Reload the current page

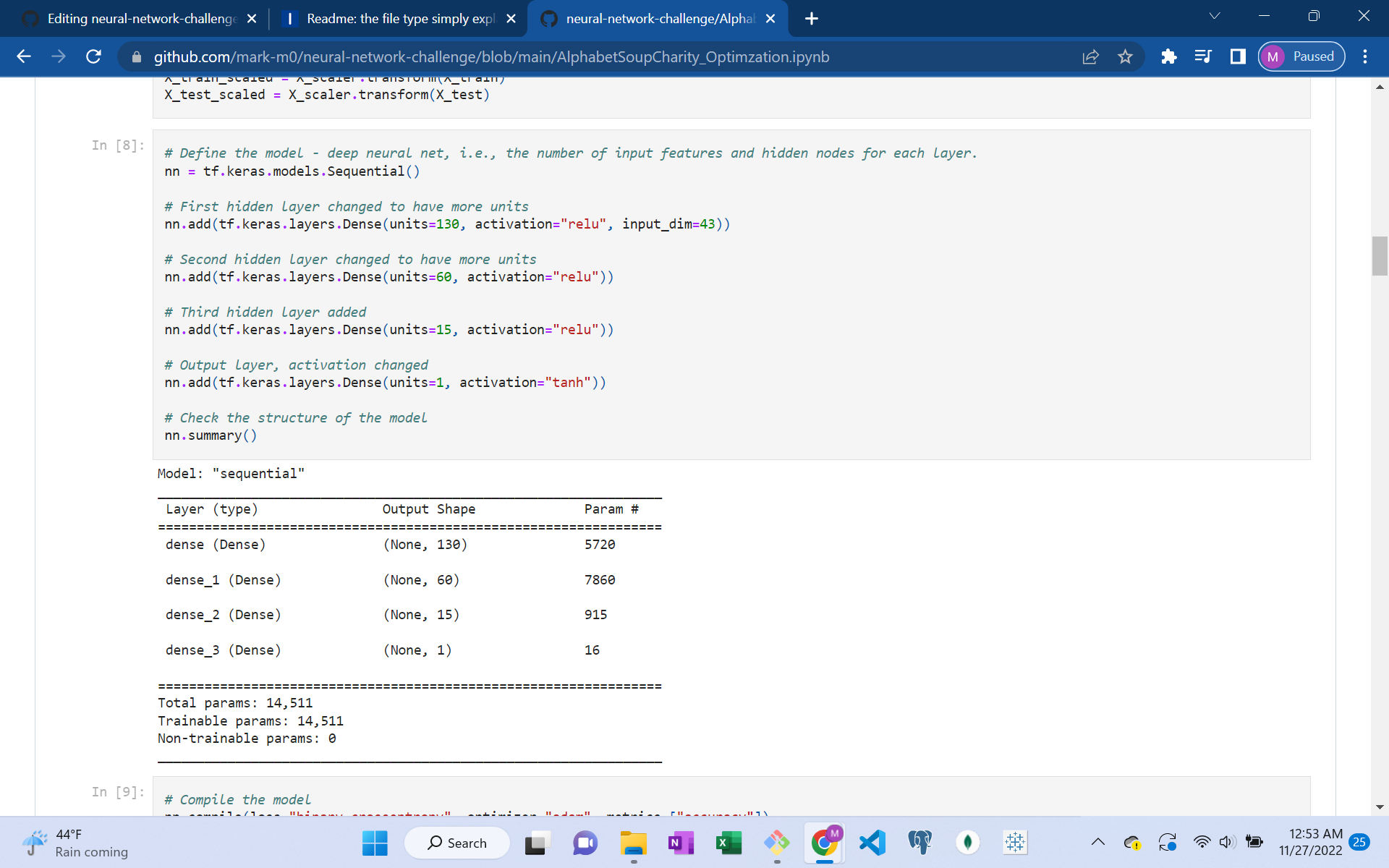(x=93, y=56)
